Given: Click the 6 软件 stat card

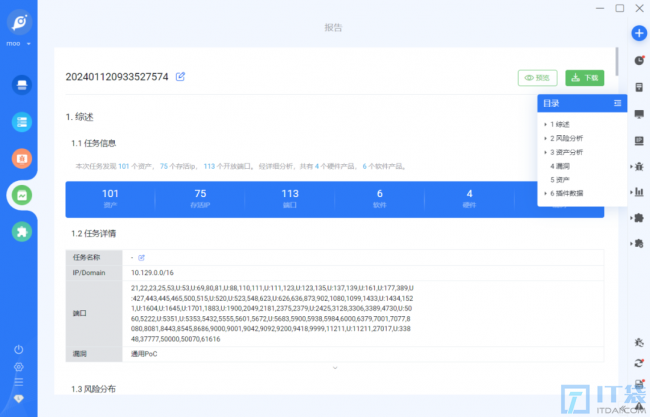Looking at the screenshot, I should point(380,199).
